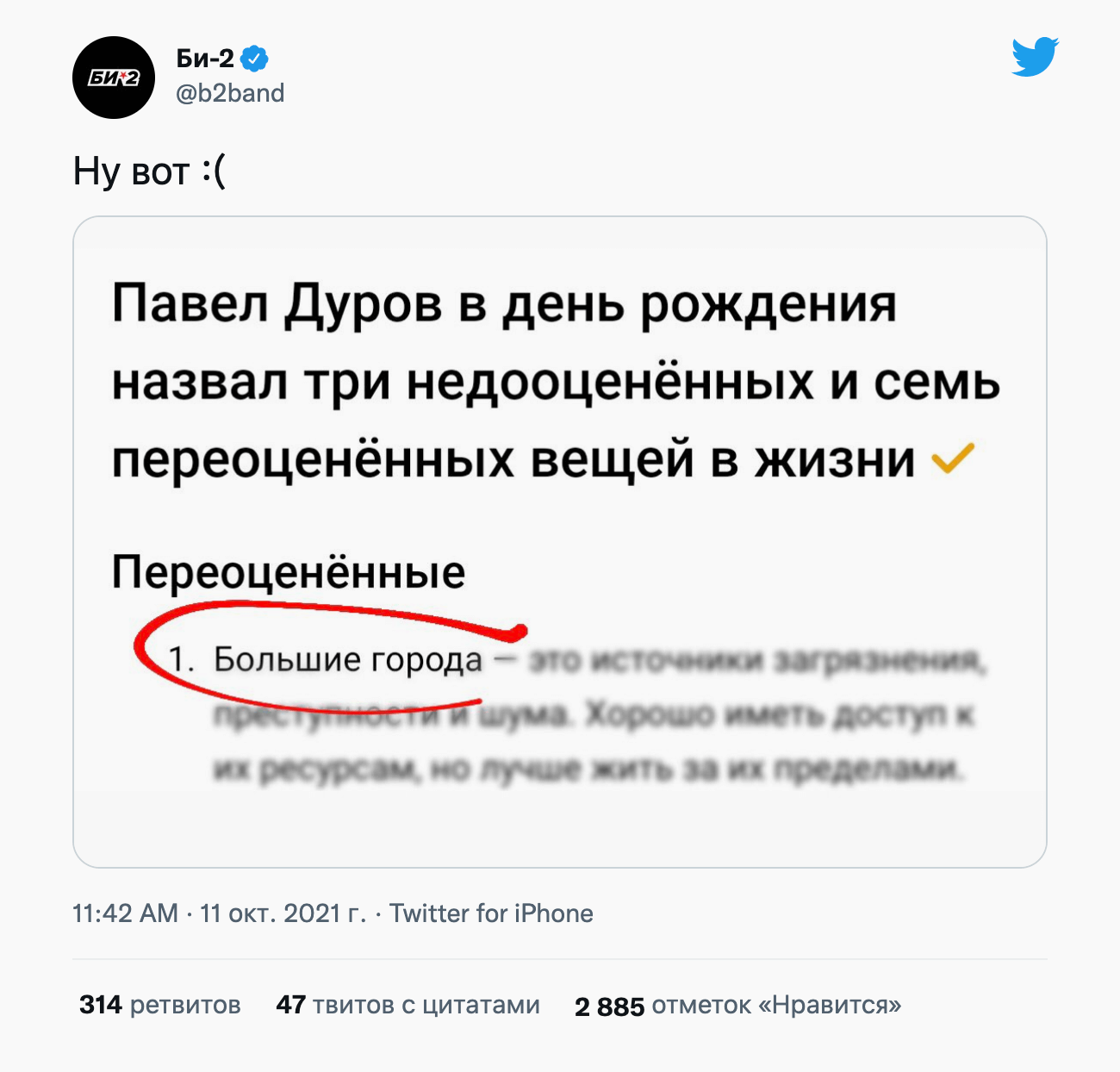Click the date "11 окт. 2021 г."
The height and width of the screenshot is (1072, 1120).
283,913
